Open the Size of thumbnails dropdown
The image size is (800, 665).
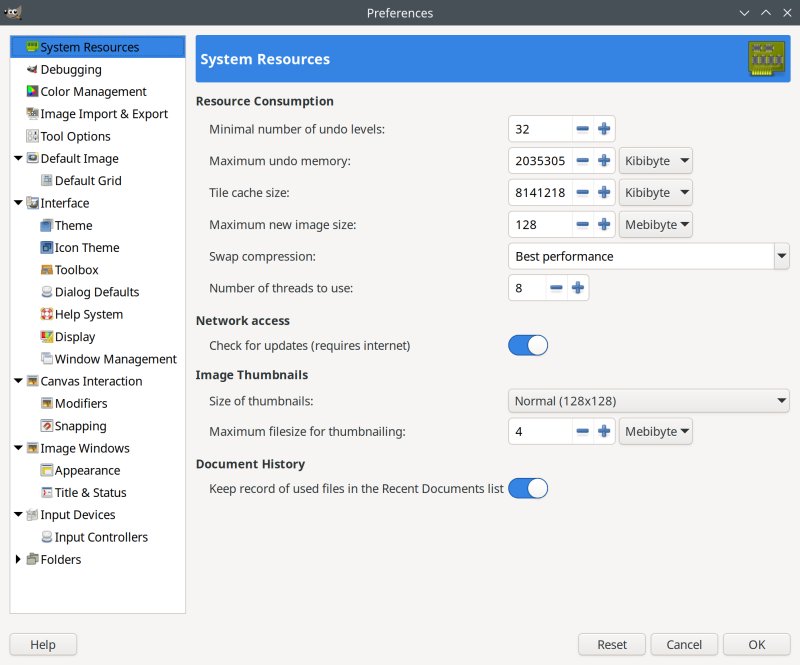coord(648,401)
